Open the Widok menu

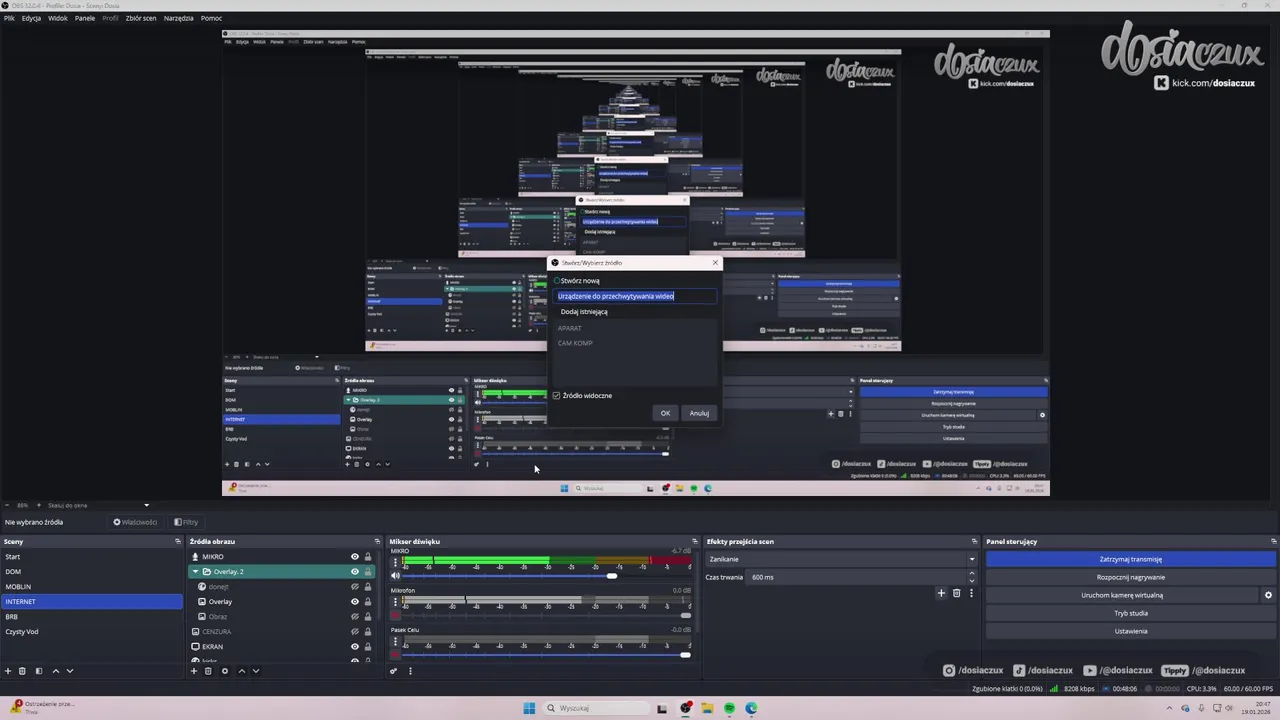tap(58, 18)
